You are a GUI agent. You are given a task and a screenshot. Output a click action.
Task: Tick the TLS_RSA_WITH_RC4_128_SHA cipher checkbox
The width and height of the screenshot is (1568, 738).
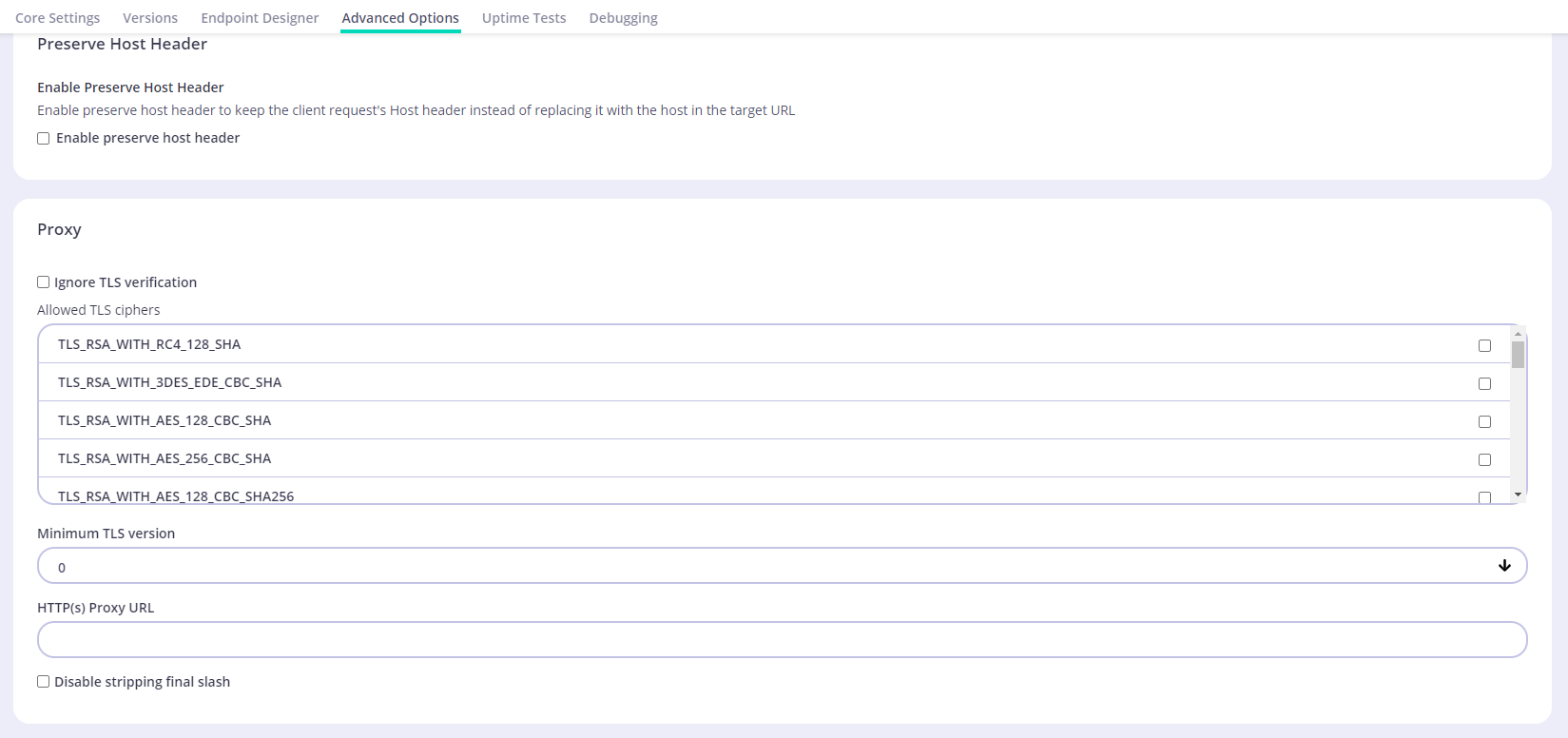(x=1484, y=345)
